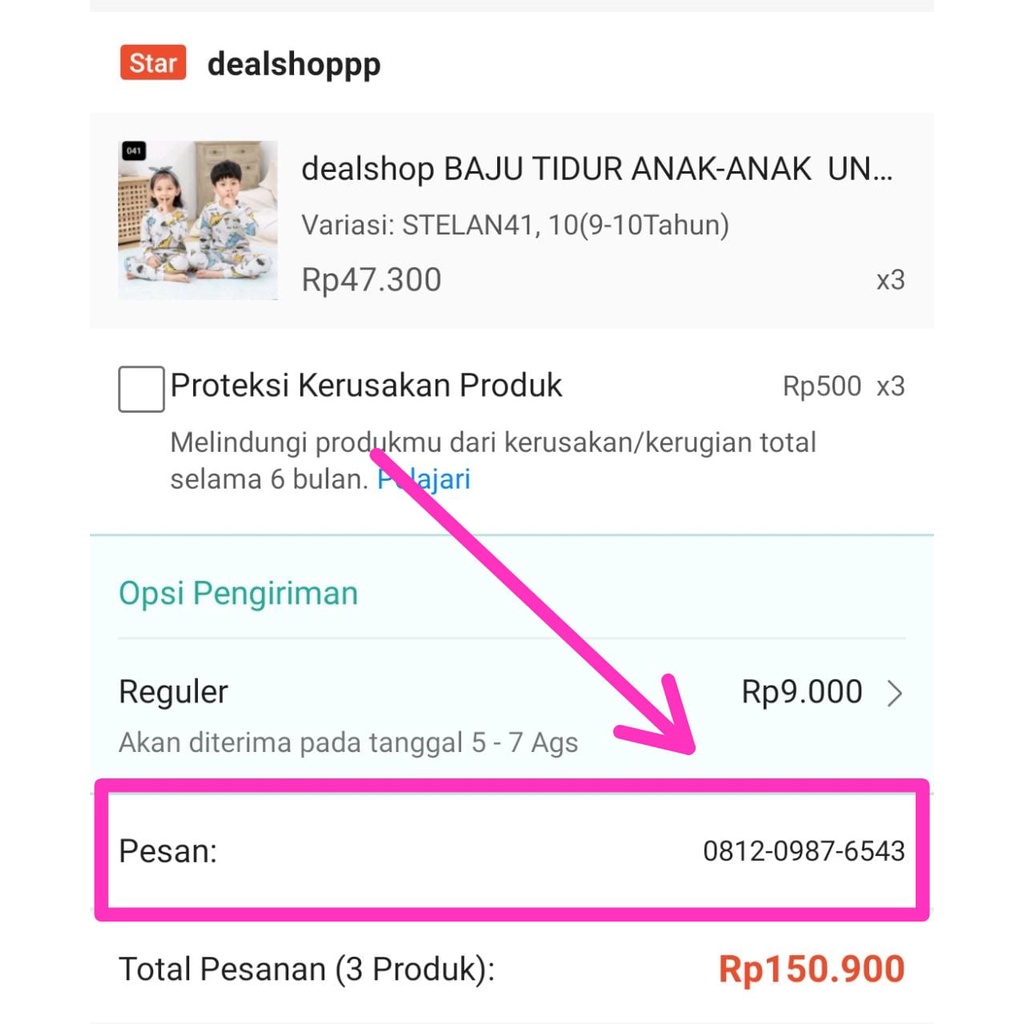Viewport: 1024px width, 1024px height.
Task: Open the Pelajari link
Action: coord(424,479)
